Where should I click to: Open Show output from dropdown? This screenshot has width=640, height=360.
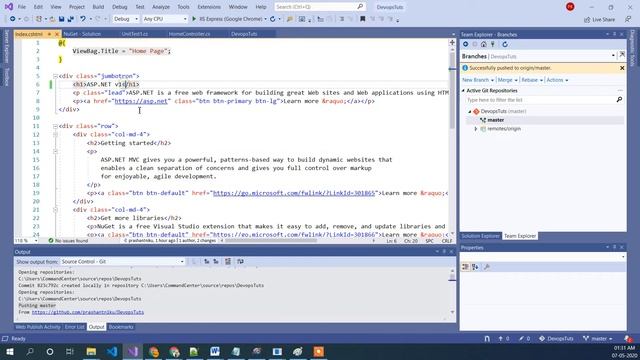tap(122, 262)
